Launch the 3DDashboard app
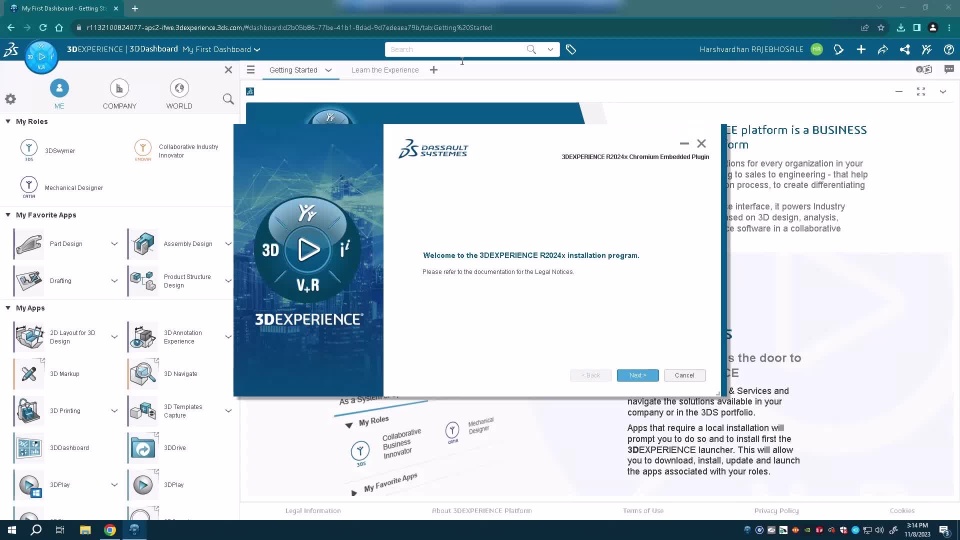This screenshot has height=540, width=960. [53, 448]
